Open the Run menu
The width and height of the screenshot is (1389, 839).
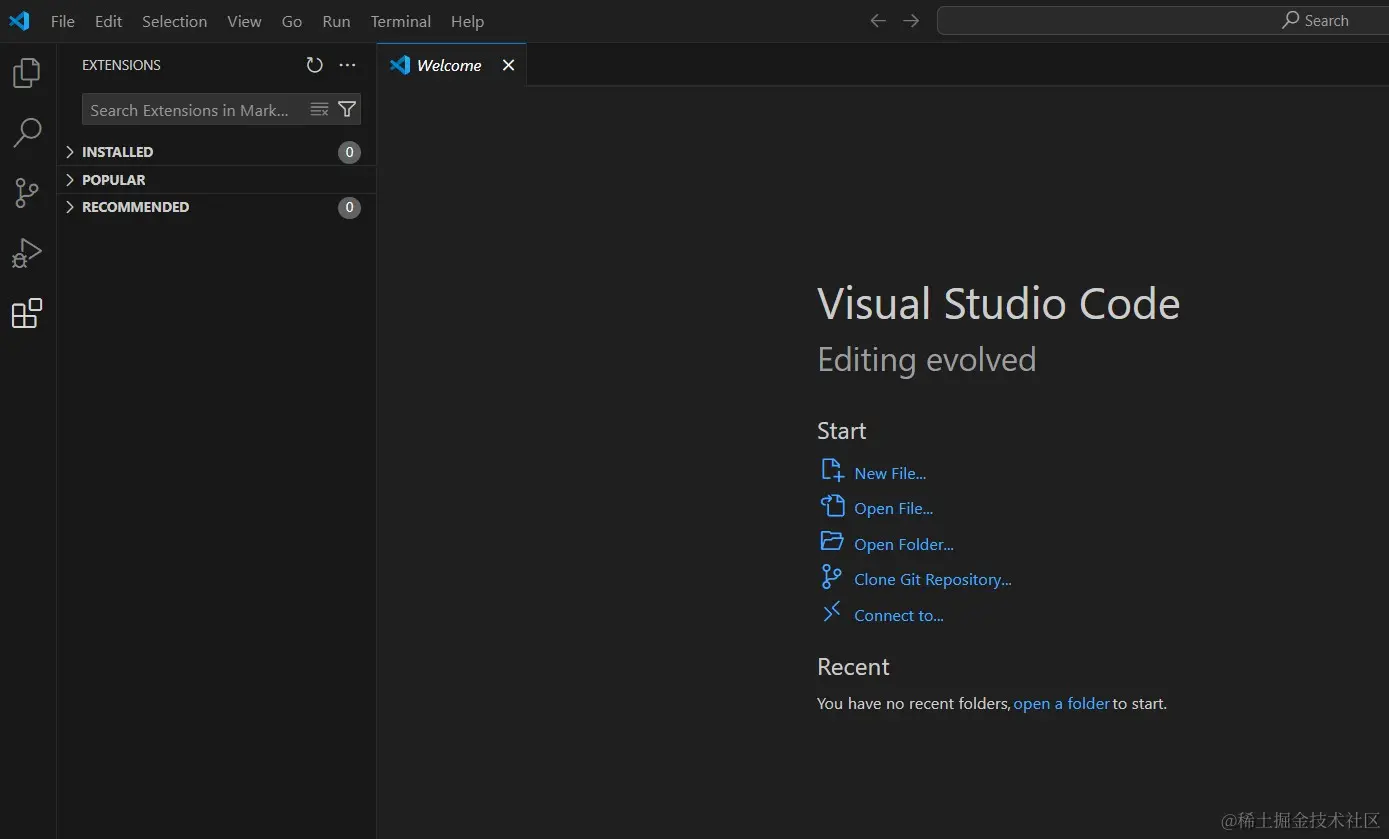coord(336,21)
